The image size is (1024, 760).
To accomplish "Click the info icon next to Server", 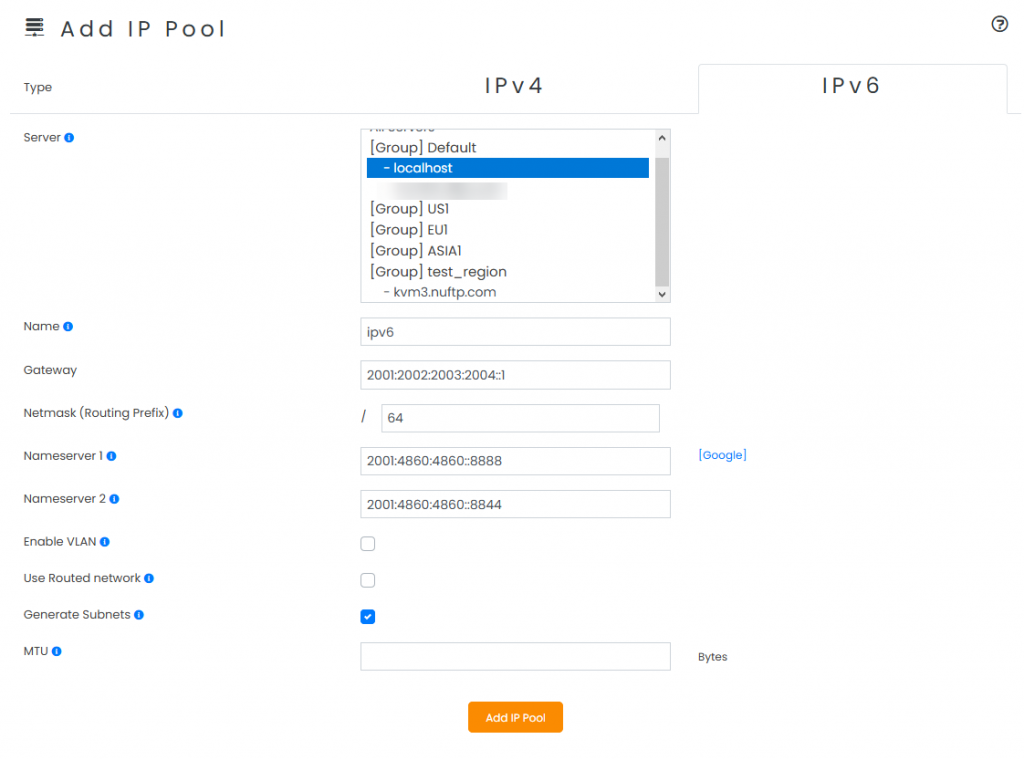I will pos(69,137).
